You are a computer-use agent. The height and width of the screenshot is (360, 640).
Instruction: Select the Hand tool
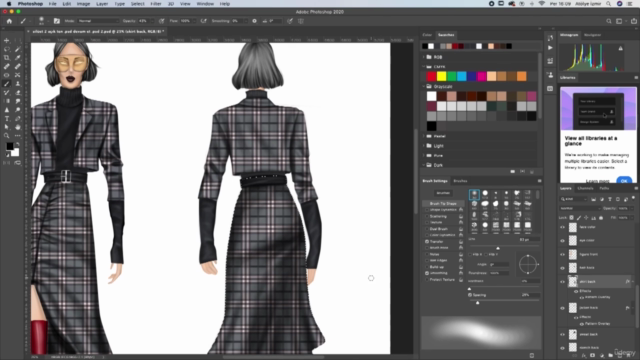[x=18, y=127]
